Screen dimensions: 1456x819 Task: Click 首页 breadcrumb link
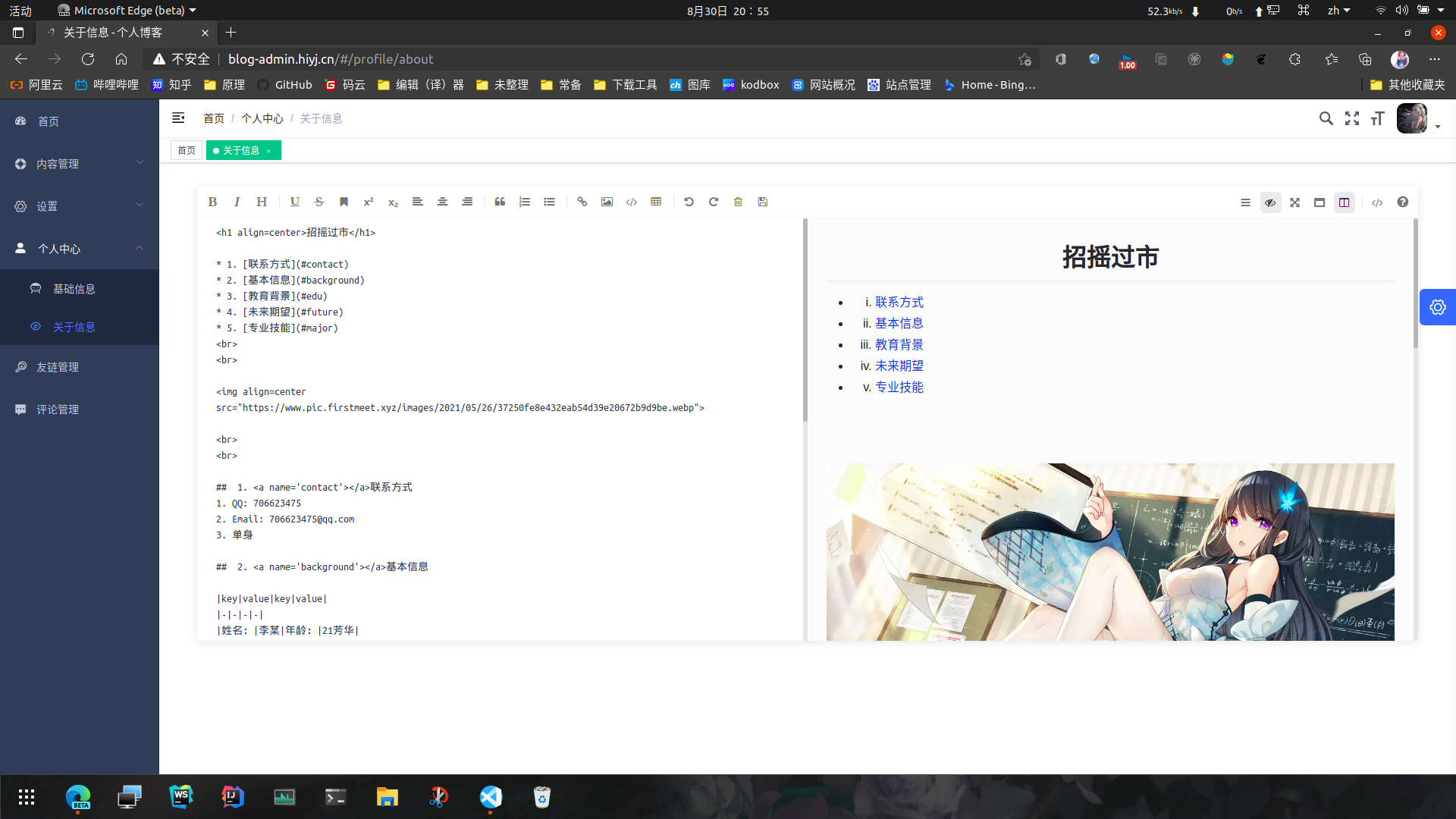214,118
